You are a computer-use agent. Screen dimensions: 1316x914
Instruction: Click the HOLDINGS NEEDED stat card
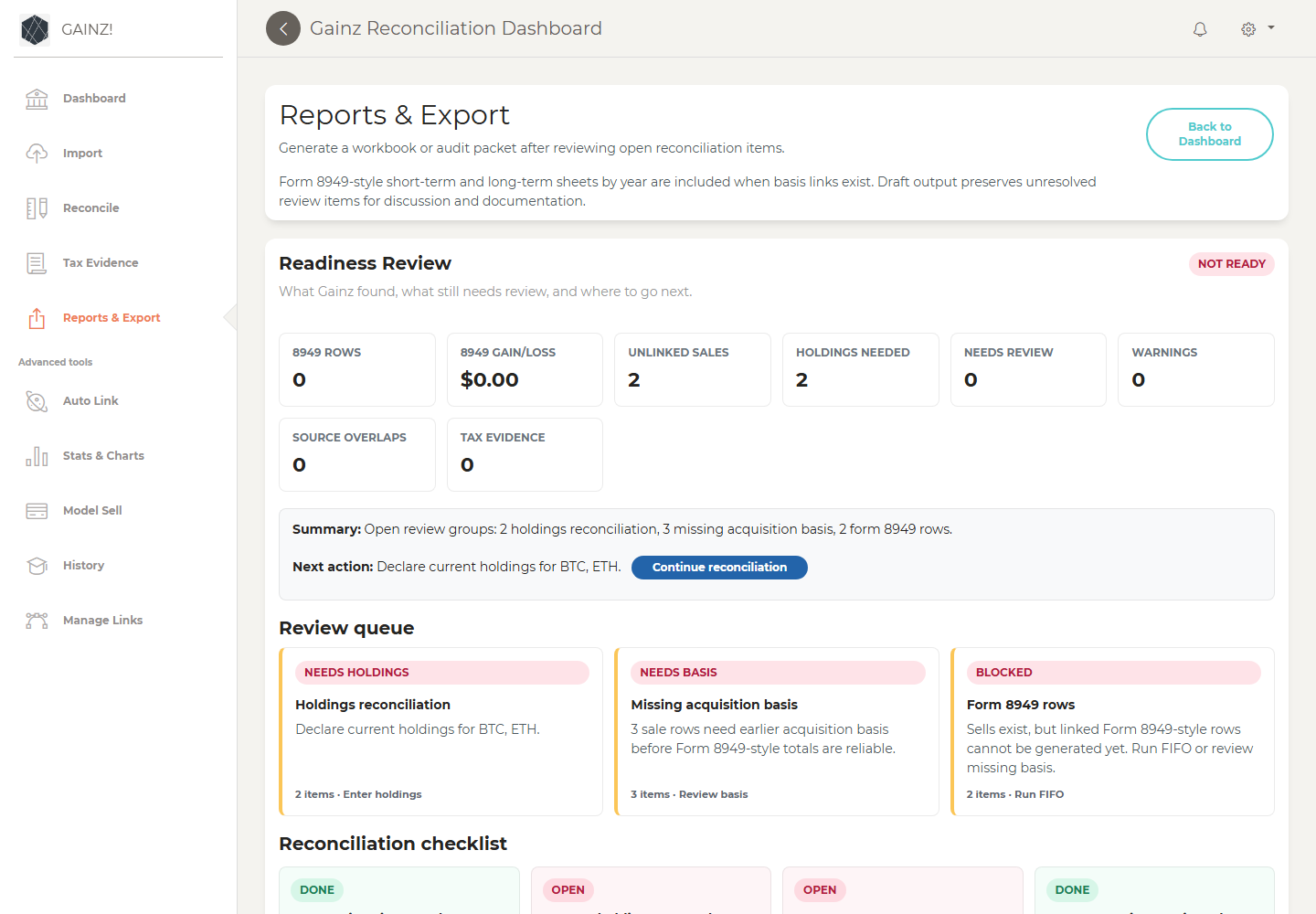tap(861, 369)
